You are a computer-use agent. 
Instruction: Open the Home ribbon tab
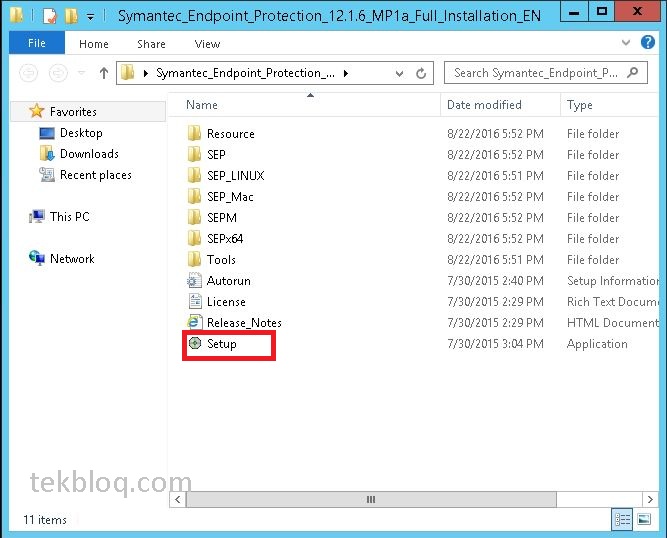pyautogui.click(x=94, y=44)
